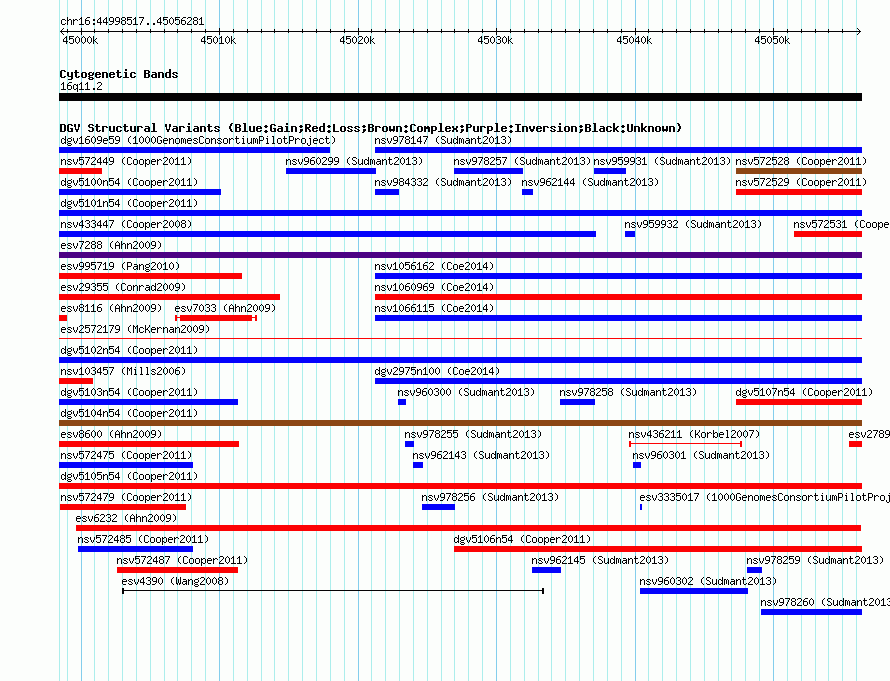
Task: Open the nsv572485 Cooper2011 variant
Action: pos(143,539)
